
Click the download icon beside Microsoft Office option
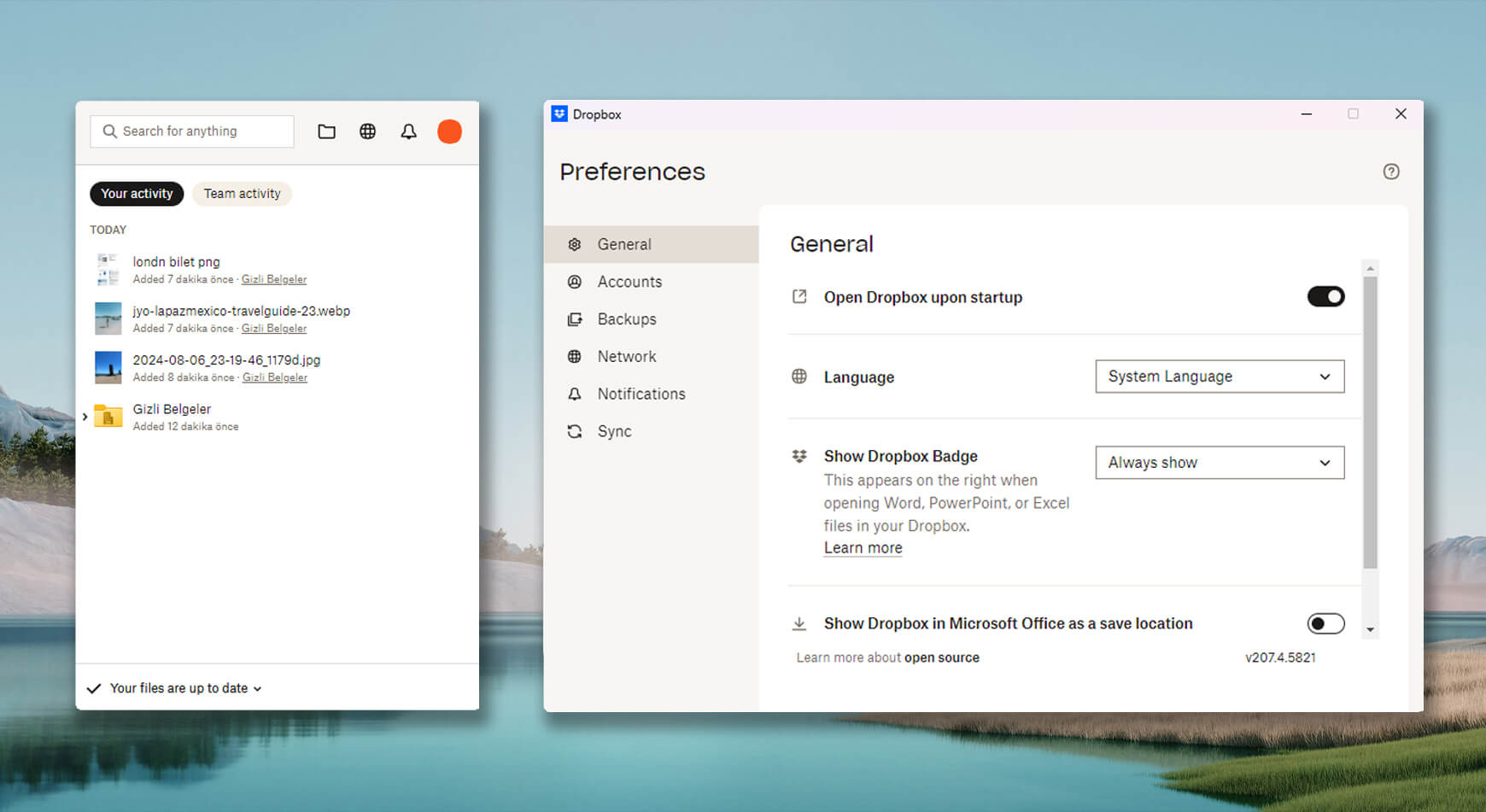pyautogui.click(x=799, y=624)
